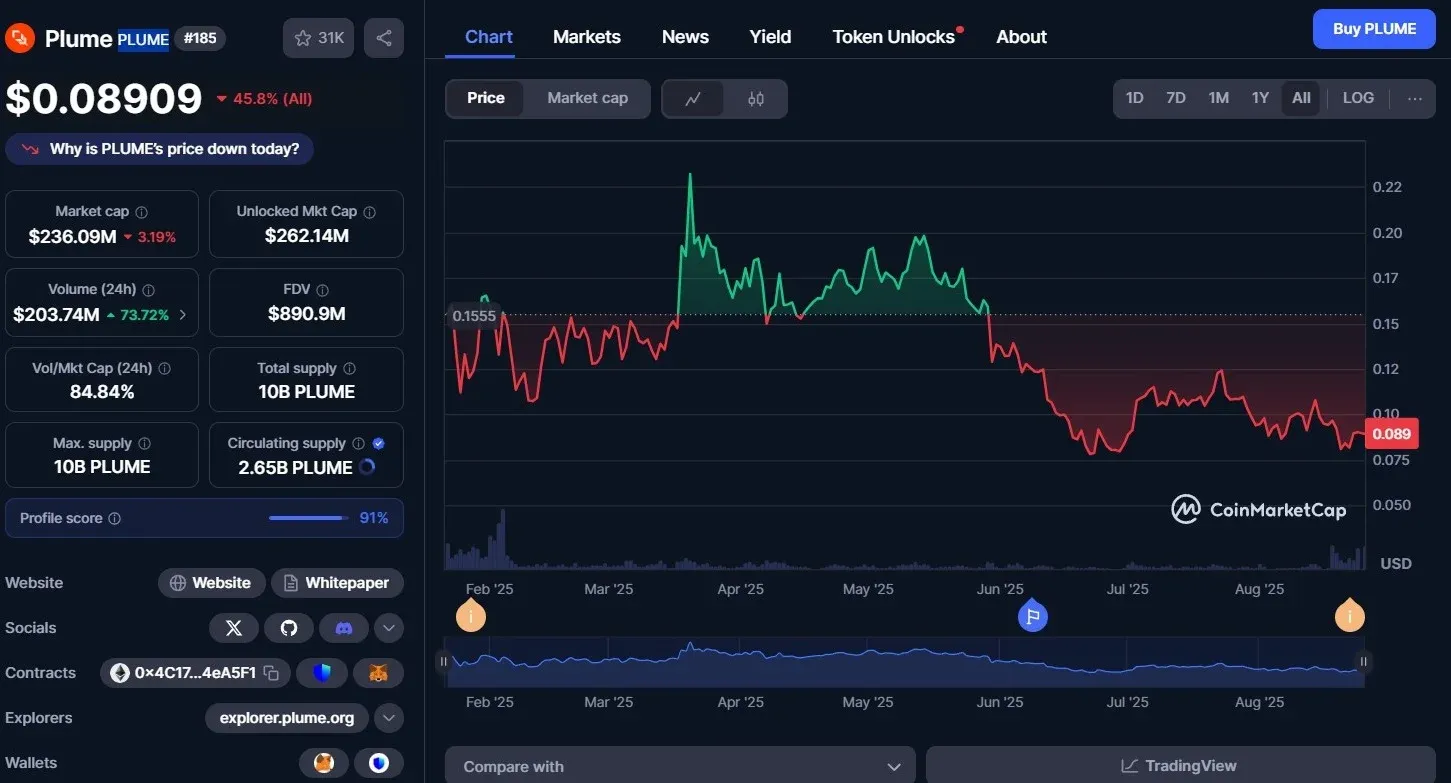Click info icon next to Volume (24h)
Screen dimensions: 1451x783
click(x=149, y=290)
